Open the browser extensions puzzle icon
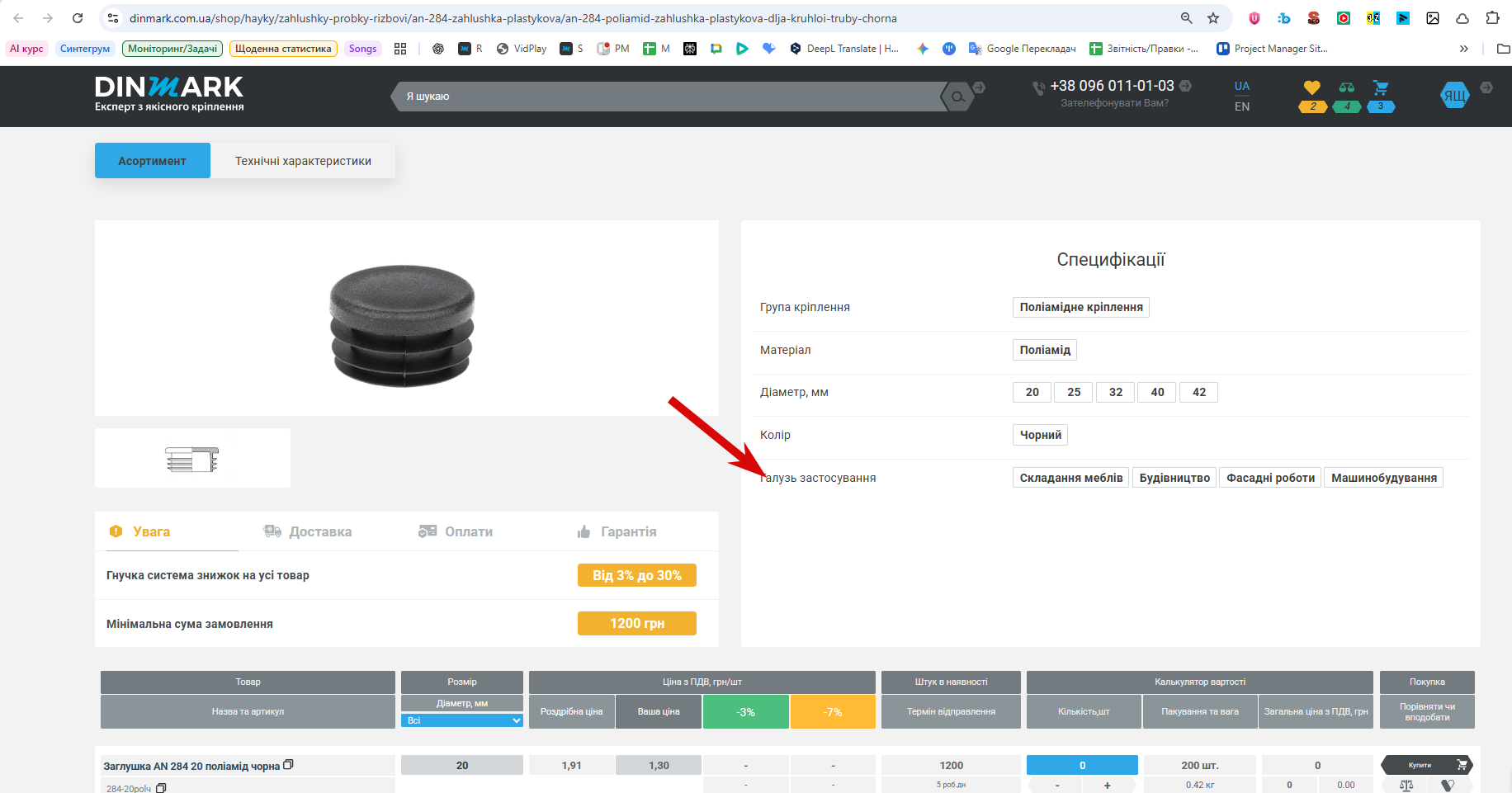The height and width of the screenshot is (793, 1512). pos(1492,18)
